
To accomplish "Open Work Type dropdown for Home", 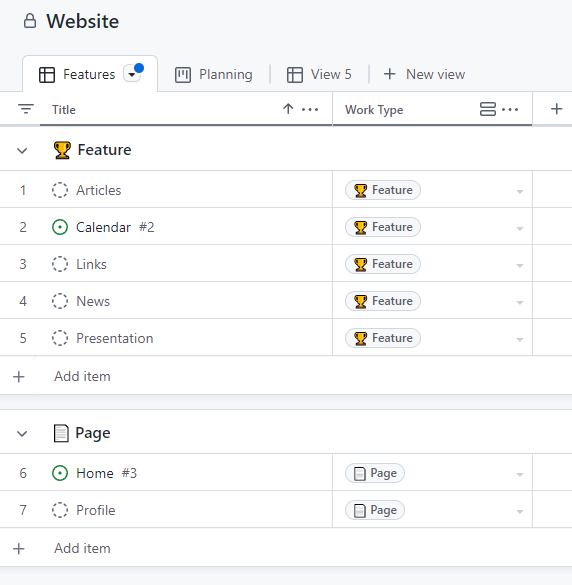I will point(519,474).
